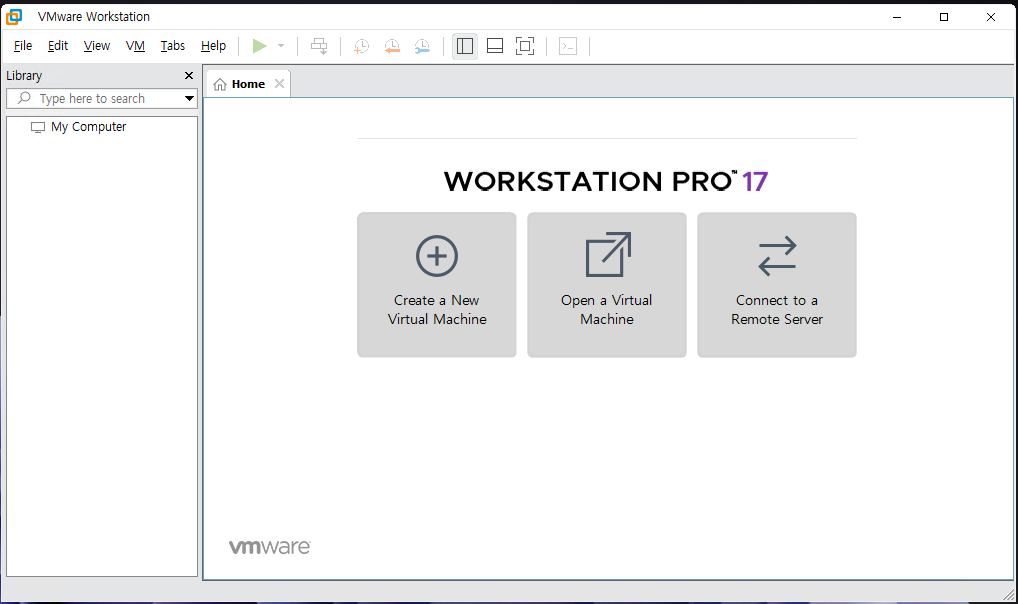This screenshot has width=1018, height=604.
Task: Click the Revert to Snapshot icon
Action: coord(392,46)
